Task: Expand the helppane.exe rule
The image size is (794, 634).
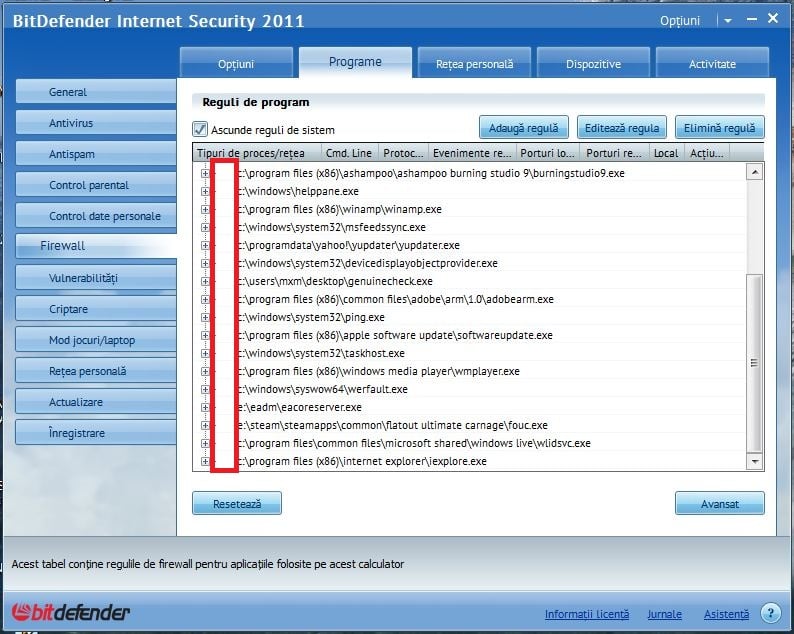Action: (205, 191)
